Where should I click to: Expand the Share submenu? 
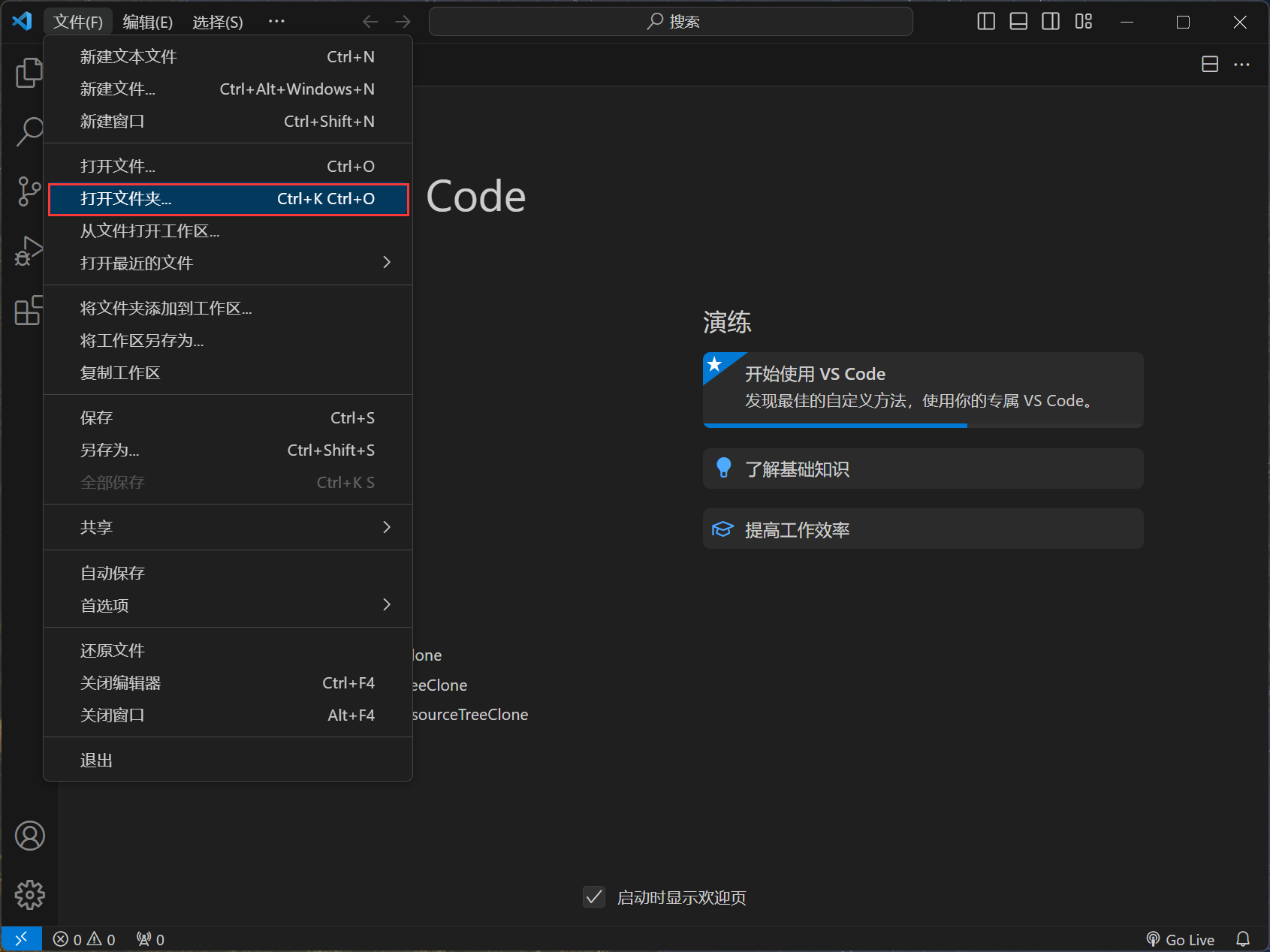(x=228, y=527)
